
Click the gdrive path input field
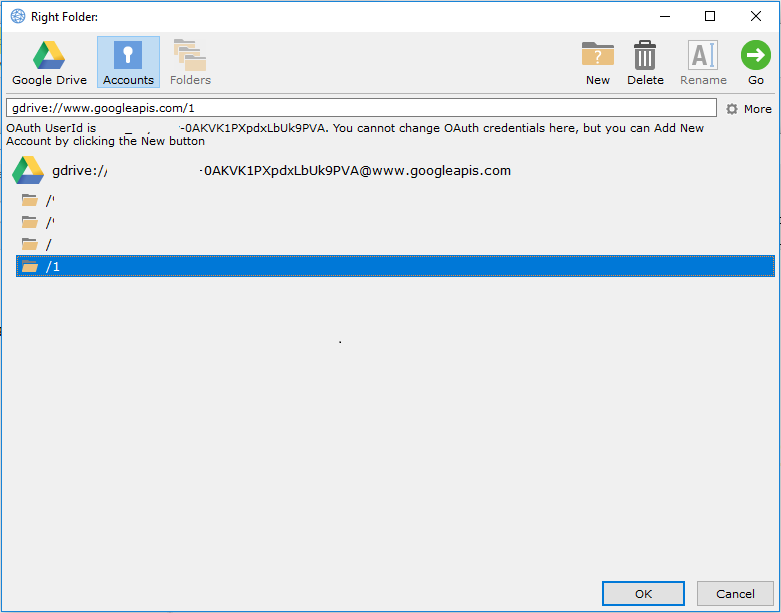tap(360, 108)
